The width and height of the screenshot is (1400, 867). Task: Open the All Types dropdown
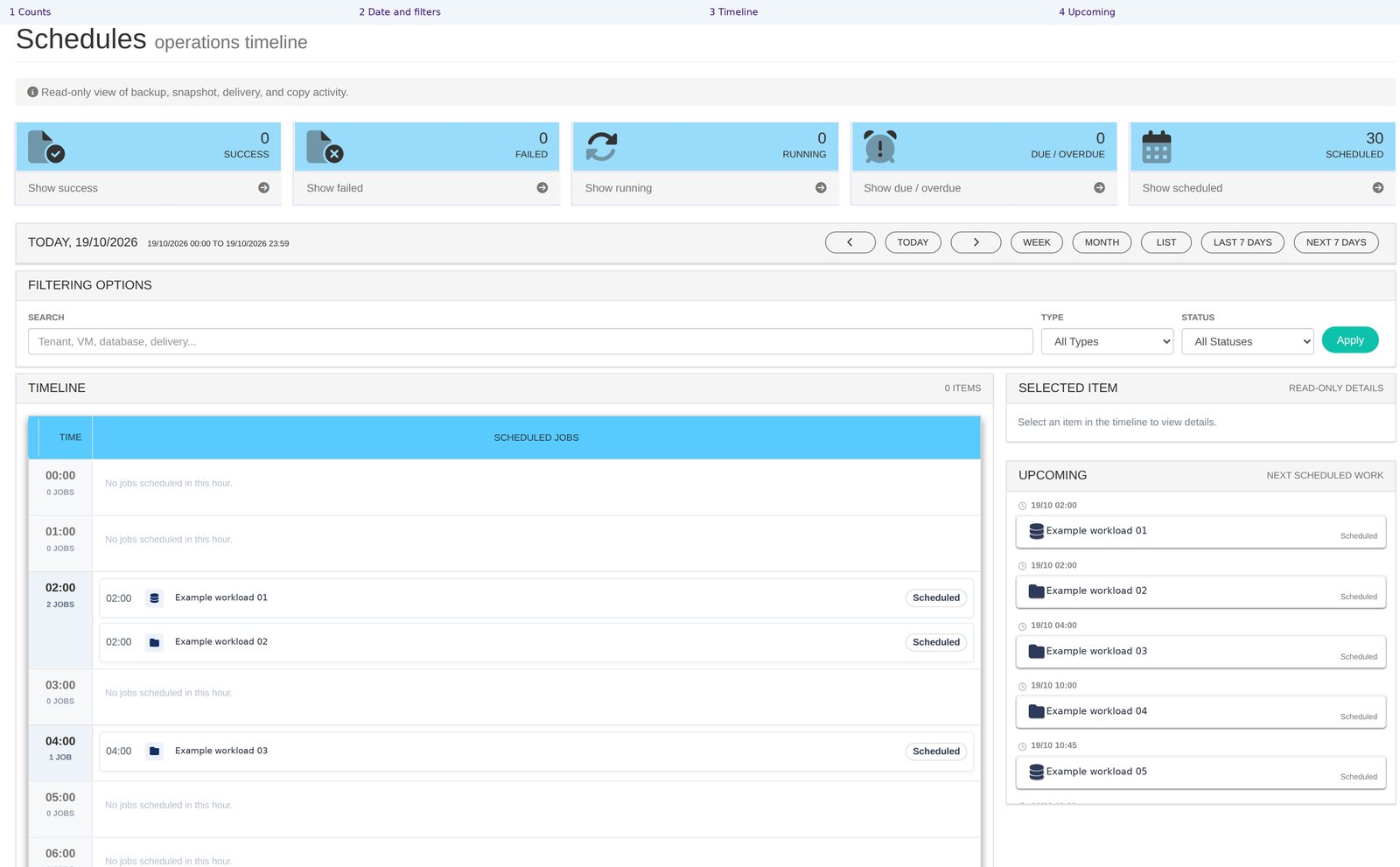pyautogui.click(x=1107, y=341)
